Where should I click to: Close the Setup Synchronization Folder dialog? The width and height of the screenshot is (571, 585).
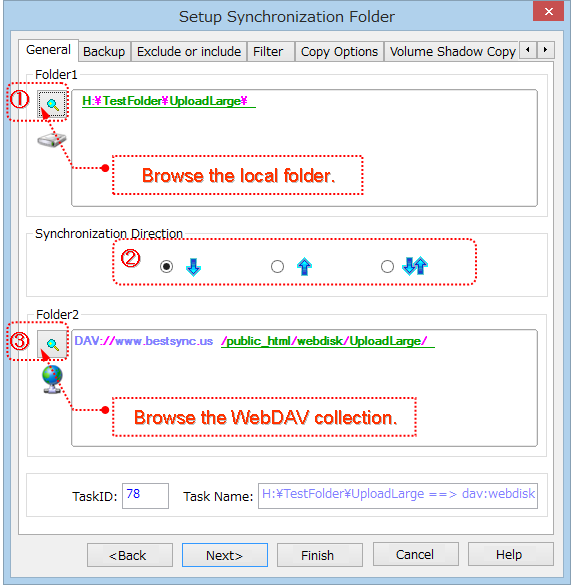point(548,11)
